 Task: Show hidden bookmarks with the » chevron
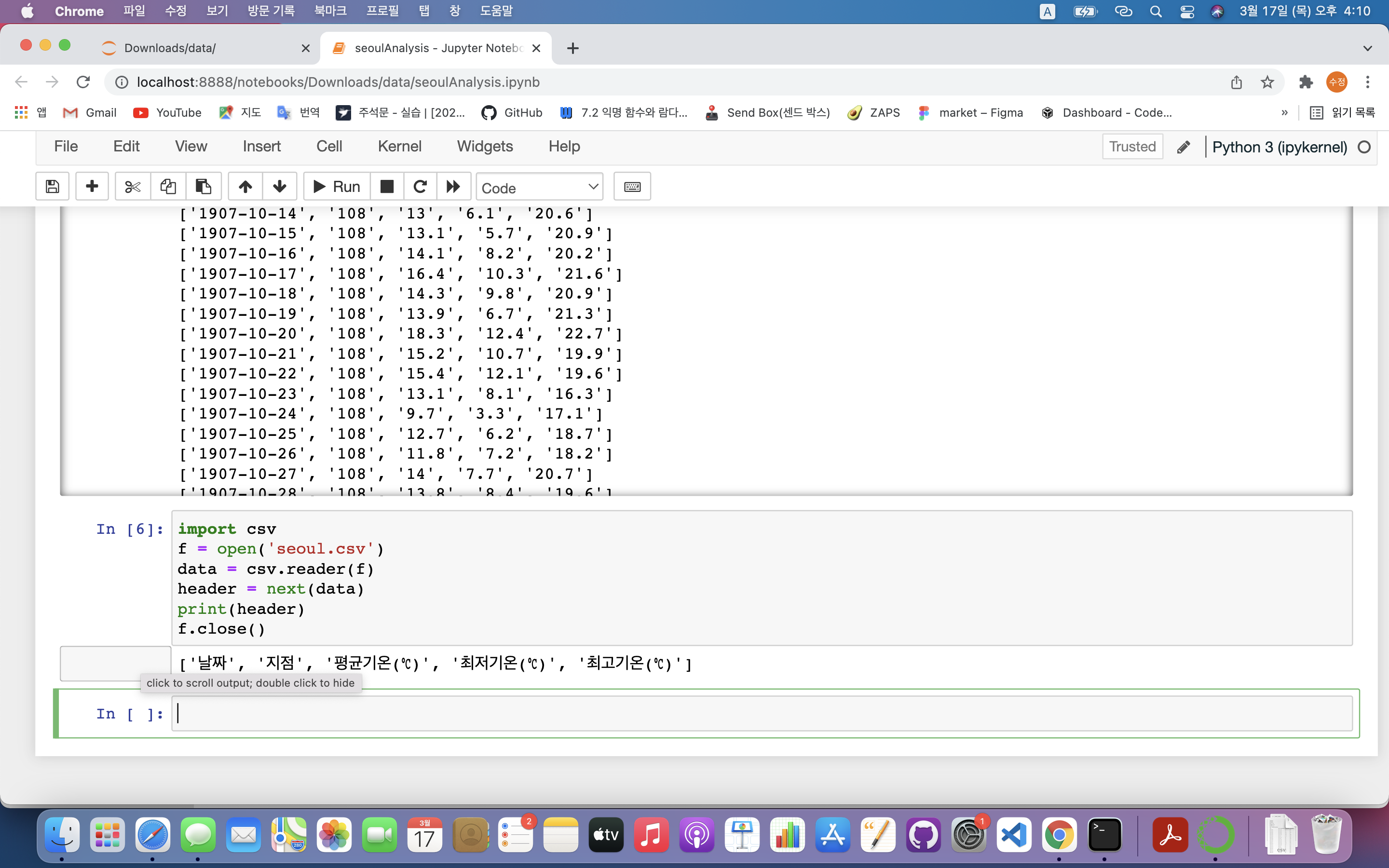click(x=1284, y=112)
